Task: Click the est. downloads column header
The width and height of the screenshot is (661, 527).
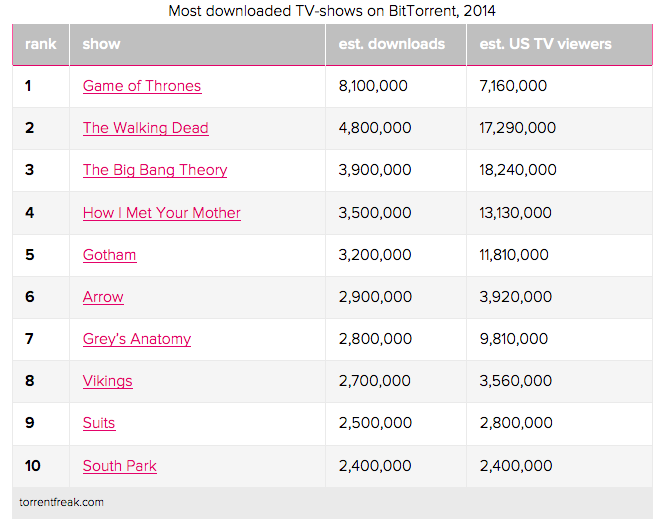Action: (x=396, y=44)
